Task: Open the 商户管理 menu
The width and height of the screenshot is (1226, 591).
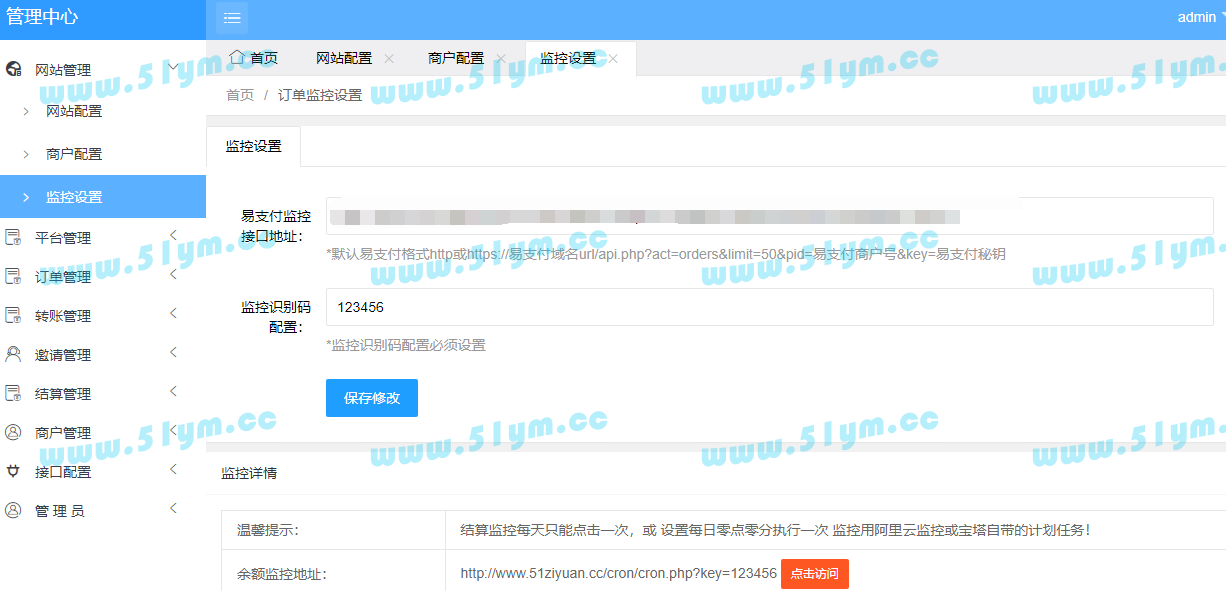Action: coord(103,433)
